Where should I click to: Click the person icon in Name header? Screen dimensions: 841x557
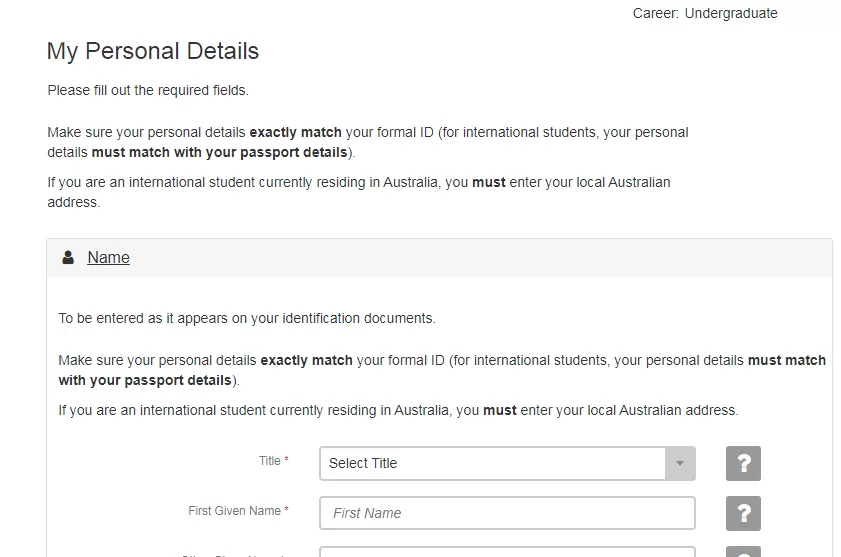[x=68, y=258]
